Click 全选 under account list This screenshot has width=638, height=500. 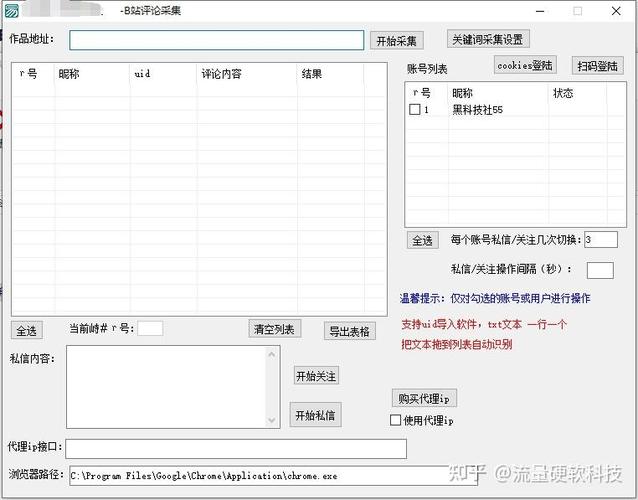pyautogui.click(x=422, y=240)
